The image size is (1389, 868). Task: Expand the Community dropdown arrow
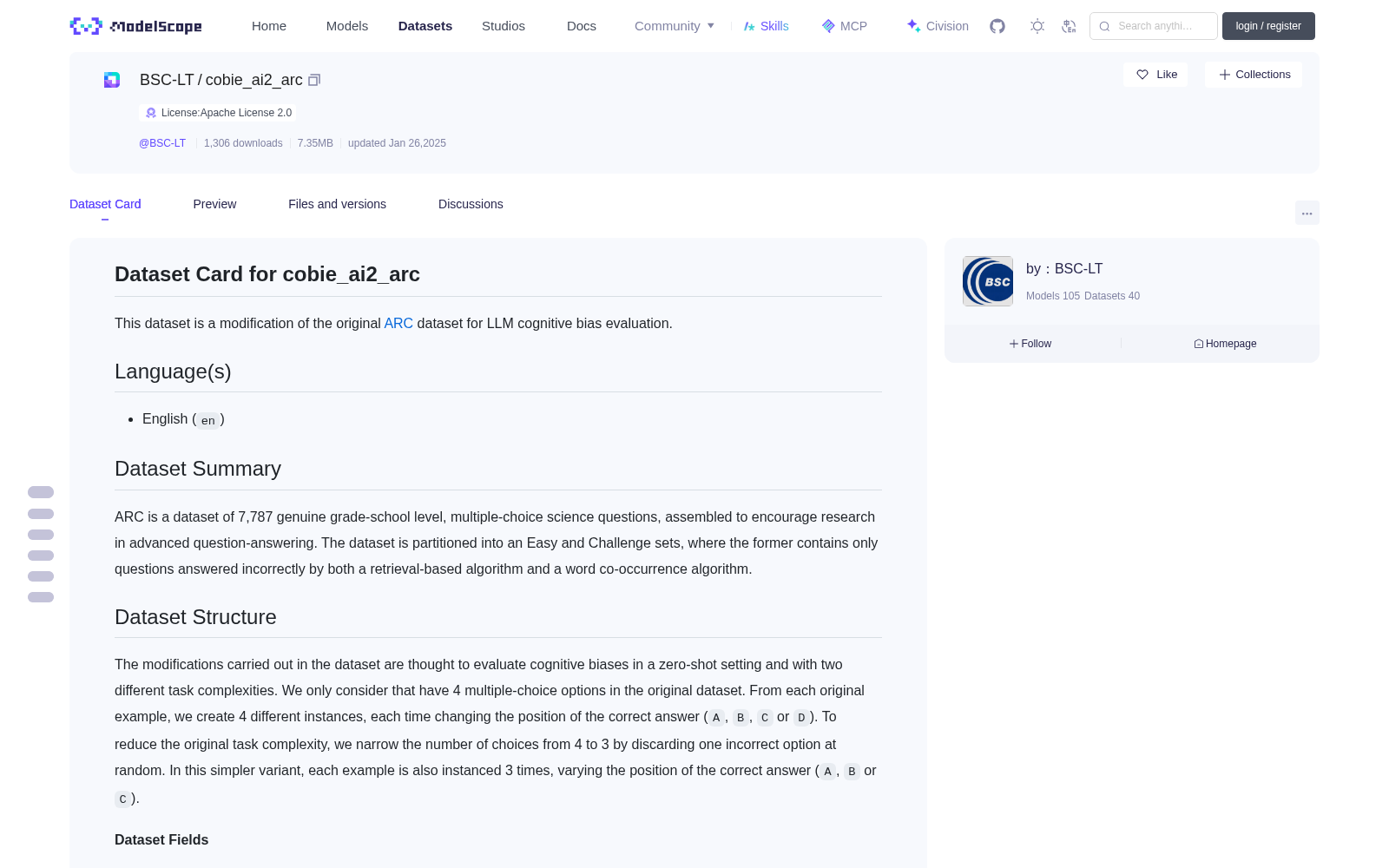click(711, 26)
